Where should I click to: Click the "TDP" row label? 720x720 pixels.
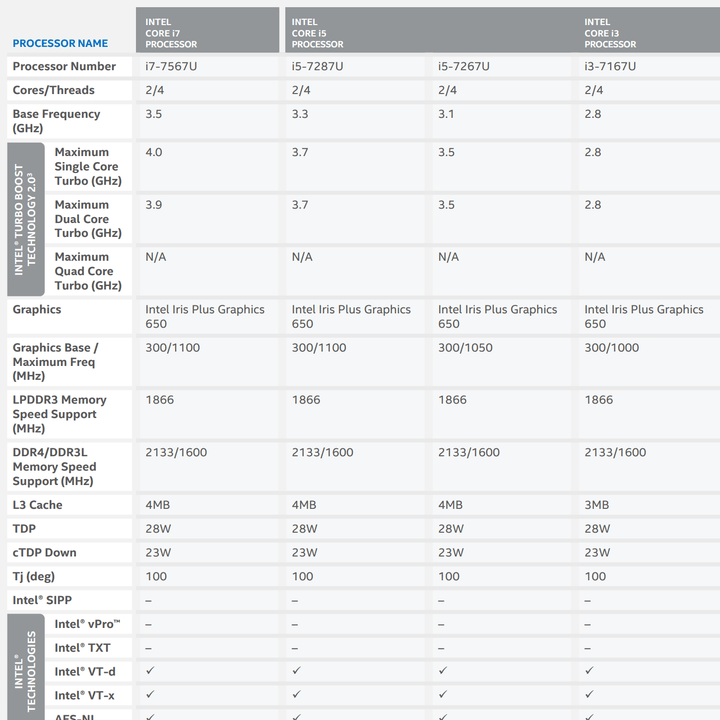[24, 529]
